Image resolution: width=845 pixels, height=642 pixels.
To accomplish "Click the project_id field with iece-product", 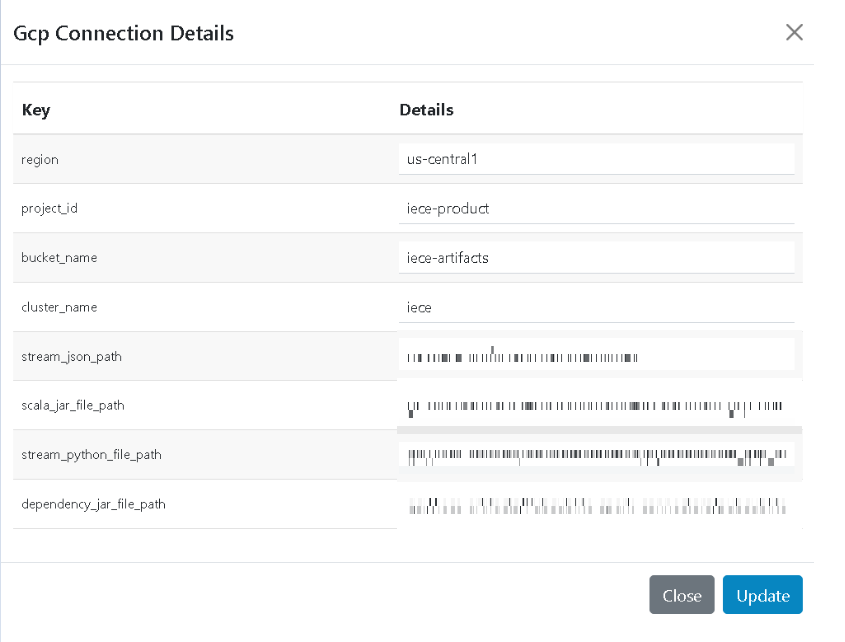I will (x=596, y=208).
